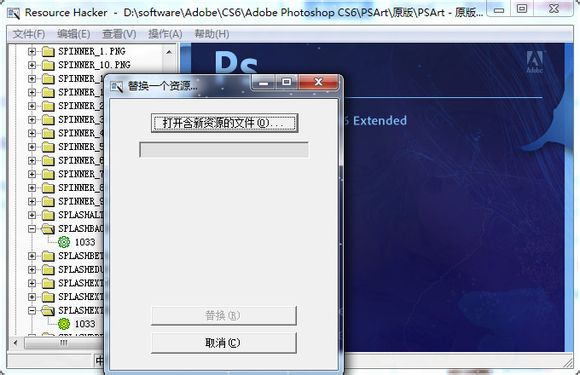
Task: Click the SPINNER_1.PNG folder icon
Action: 48,51
